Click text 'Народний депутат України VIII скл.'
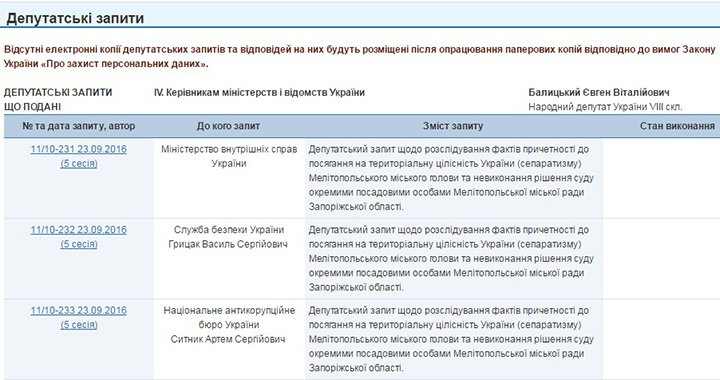 [605, 107]
